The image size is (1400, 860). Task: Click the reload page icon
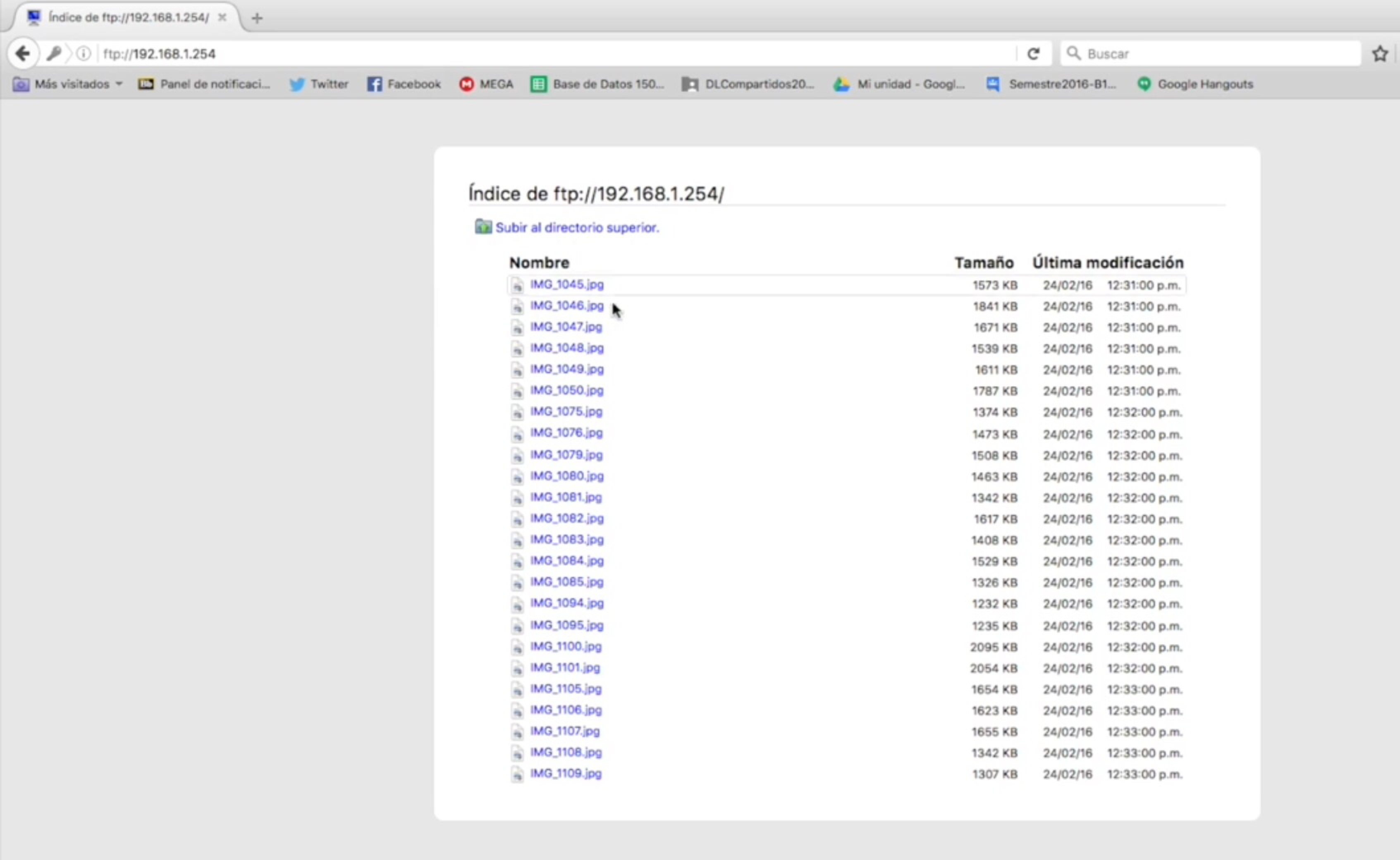coord(1033,53)
